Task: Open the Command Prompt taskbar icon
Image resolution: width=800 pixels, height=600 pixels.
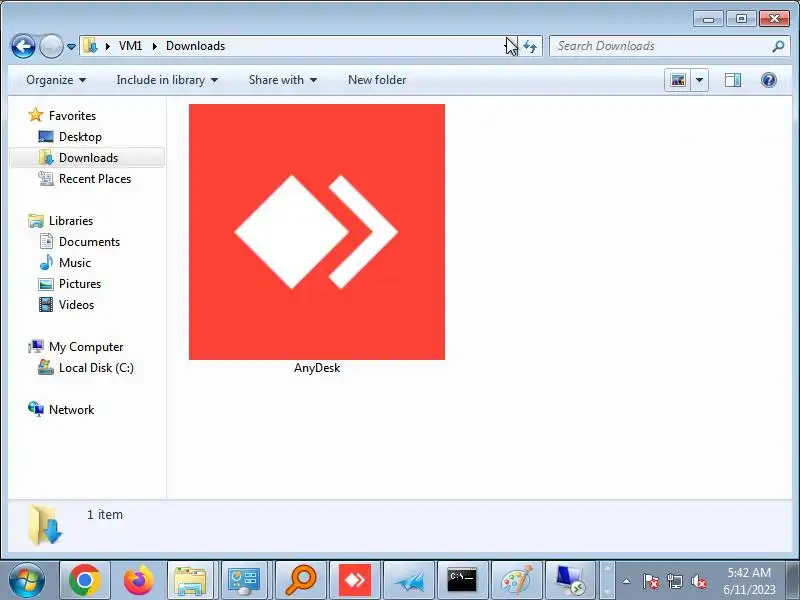Action: click(x=462, y=580)
